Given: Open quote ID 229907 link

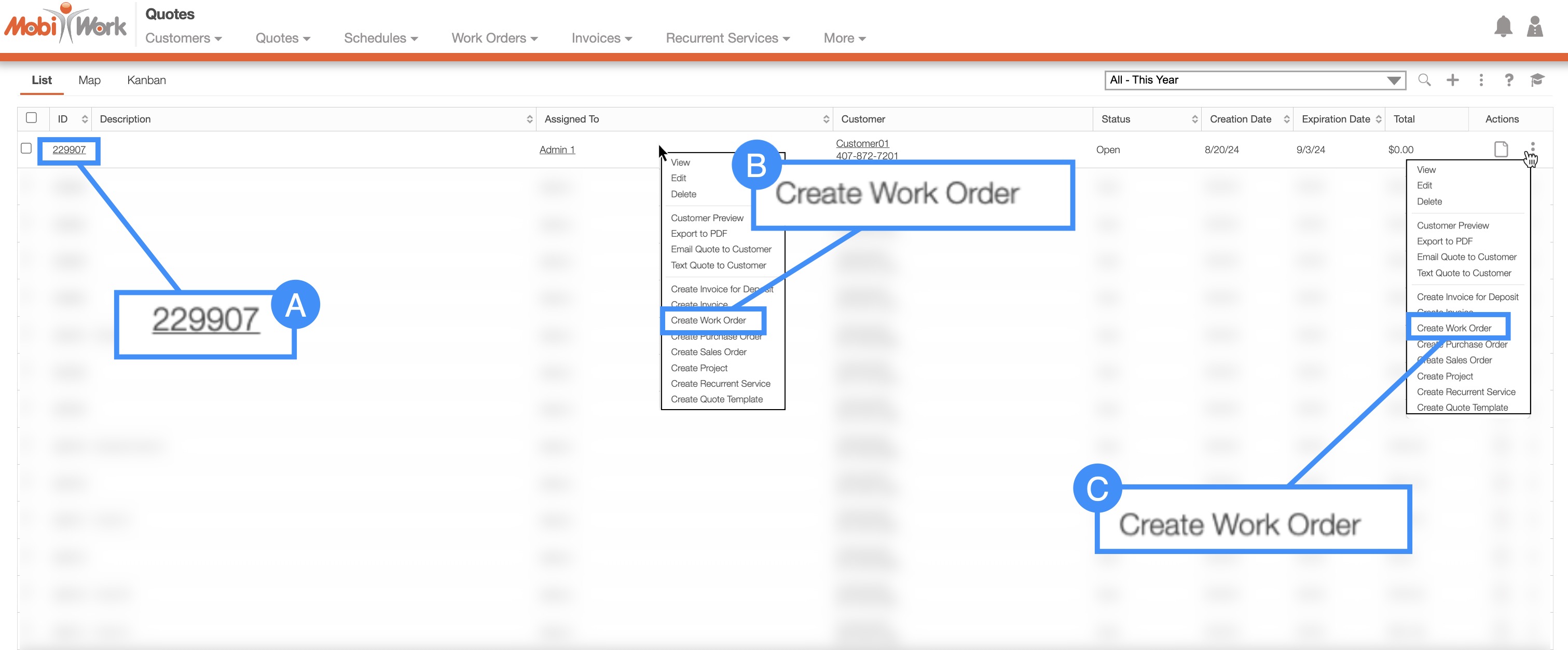Looking at the screenshot, I should (x=69, y=150).
